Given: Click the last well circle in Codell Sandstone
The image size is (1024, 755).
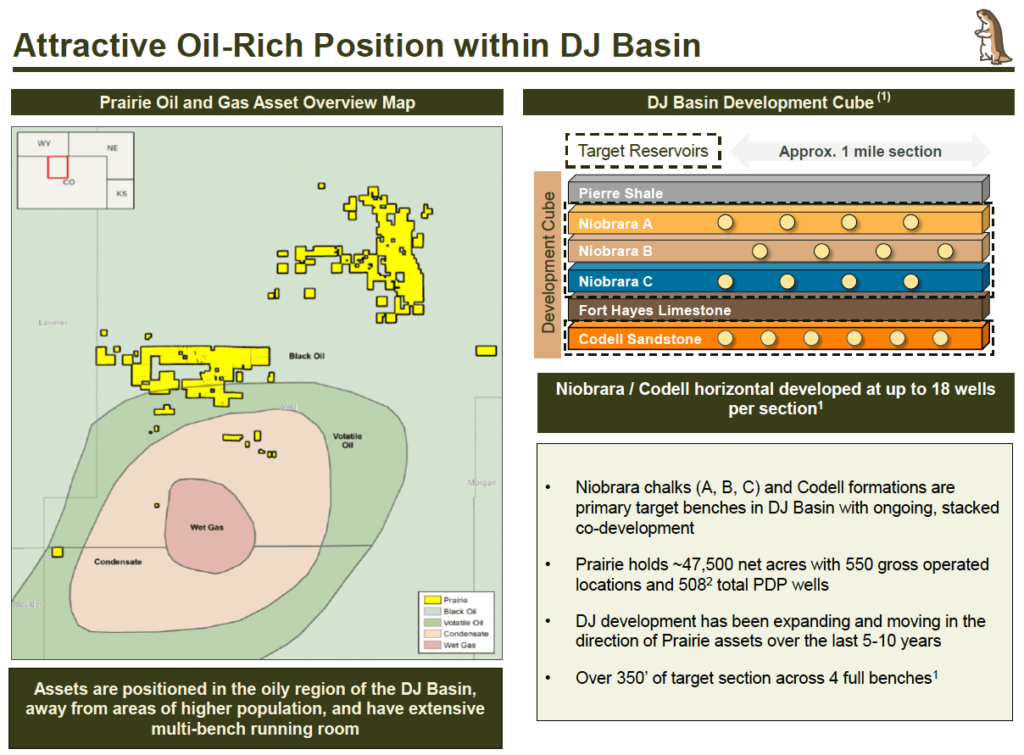Looking at the screenshot, I should tap(940, 338).
